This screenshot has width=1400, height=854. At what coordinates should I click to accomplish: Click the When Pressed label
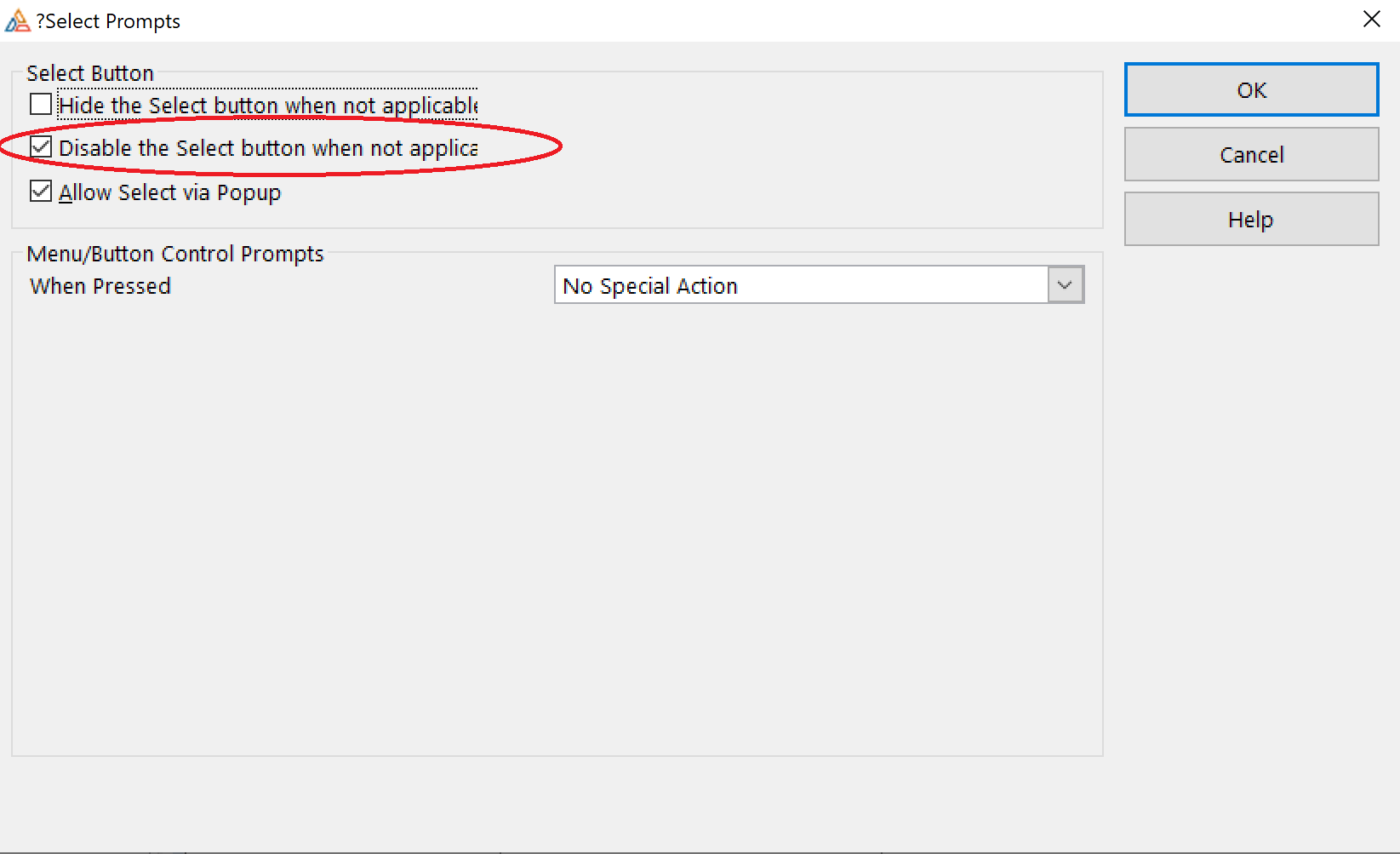pyautogui.click(x=100, y=286)
